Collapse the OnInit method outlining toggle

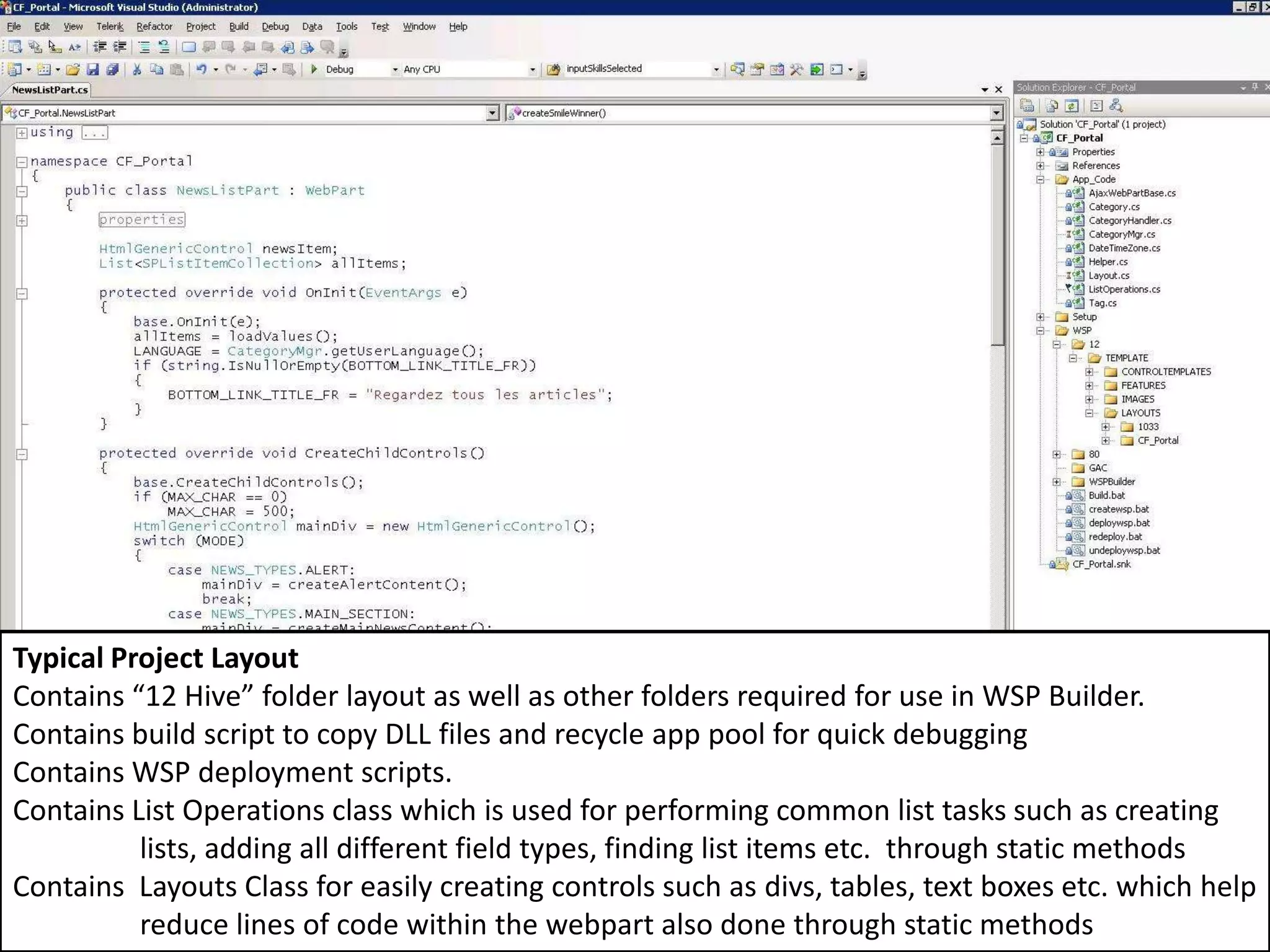(22, 293)
